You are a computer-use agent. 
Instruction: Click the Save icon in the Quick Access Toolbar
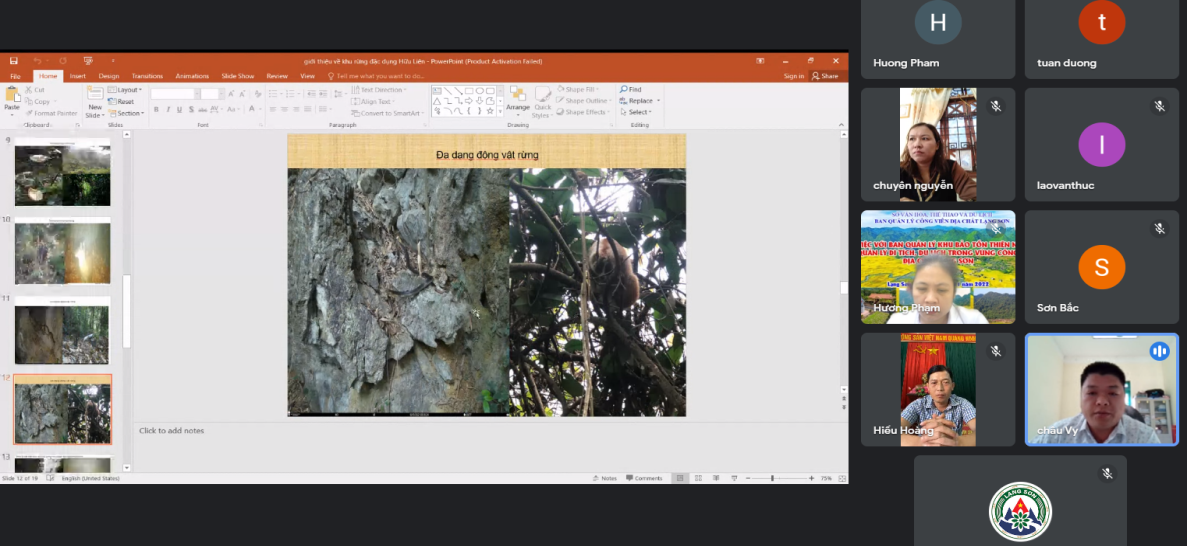[14, 61]
